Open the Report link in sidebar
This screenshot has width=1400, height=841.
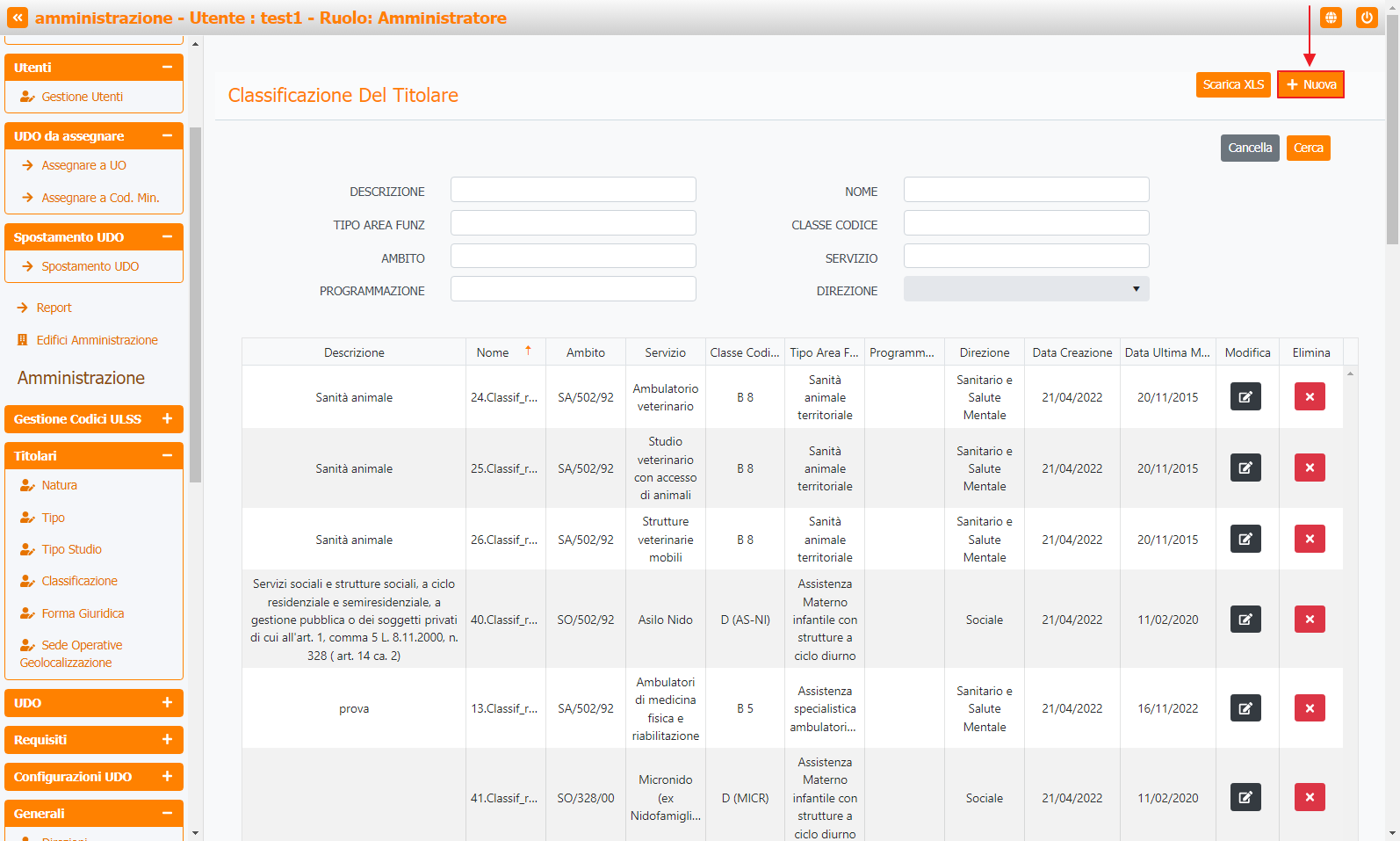coord(54,308)
